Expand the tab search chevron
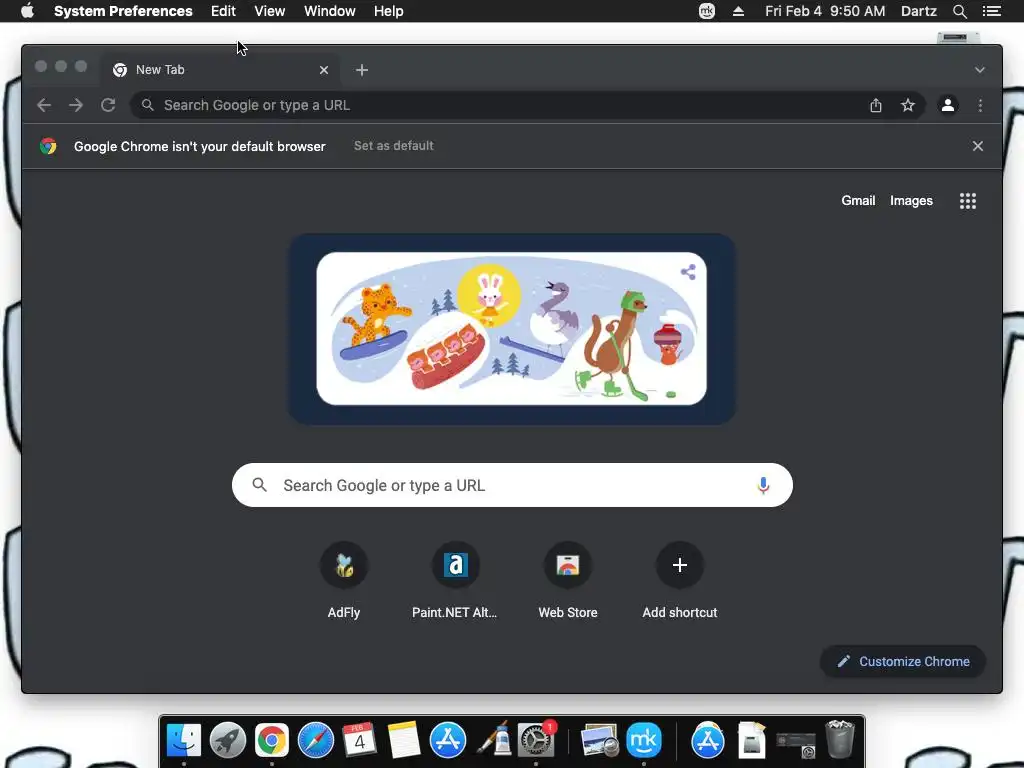 click(980, 70)
